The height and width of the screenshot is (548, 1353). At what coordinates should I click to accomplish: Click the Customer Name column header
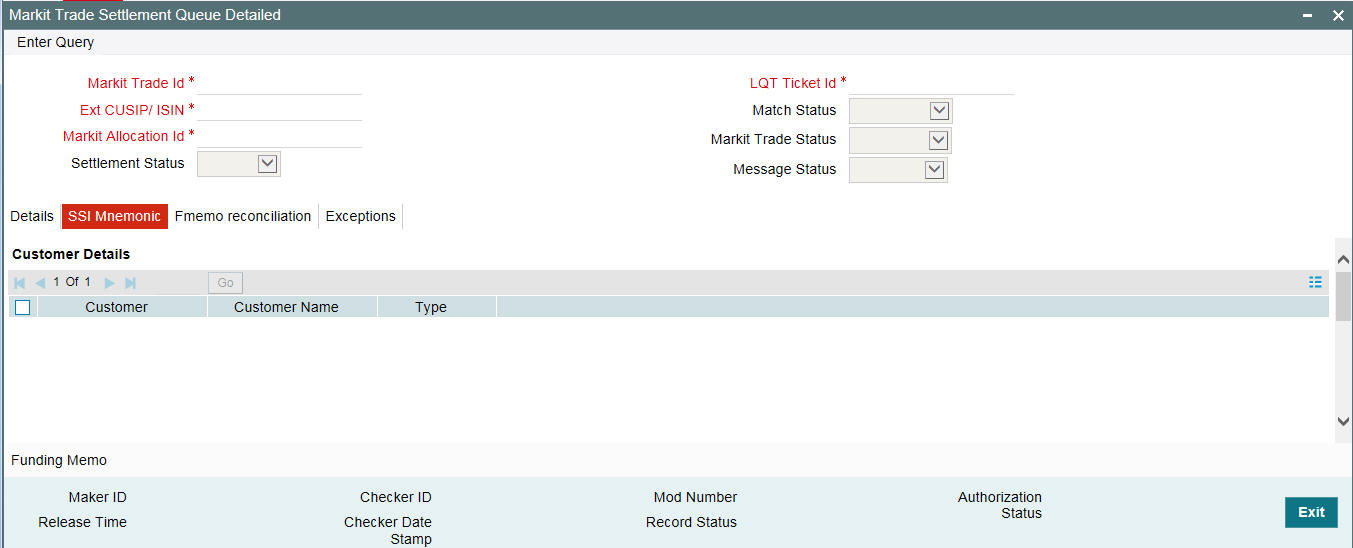[287, 307]
